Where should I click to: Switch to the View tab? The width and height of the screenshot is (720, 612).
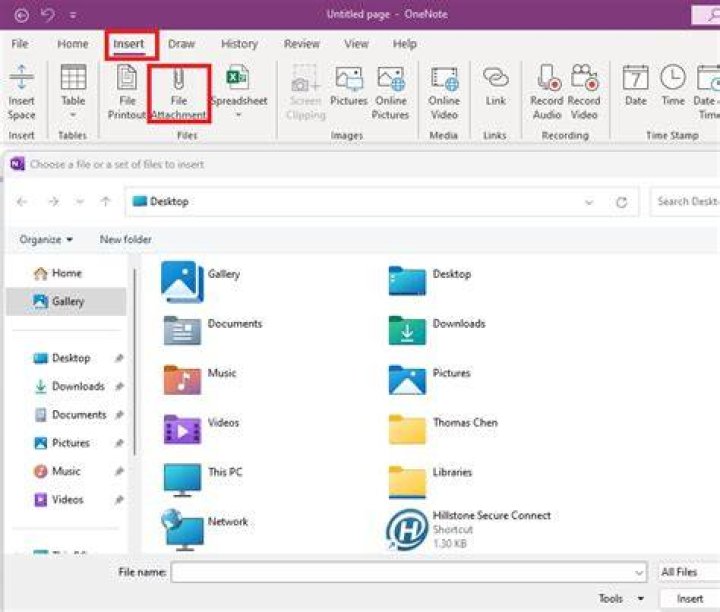pos(356,44)
